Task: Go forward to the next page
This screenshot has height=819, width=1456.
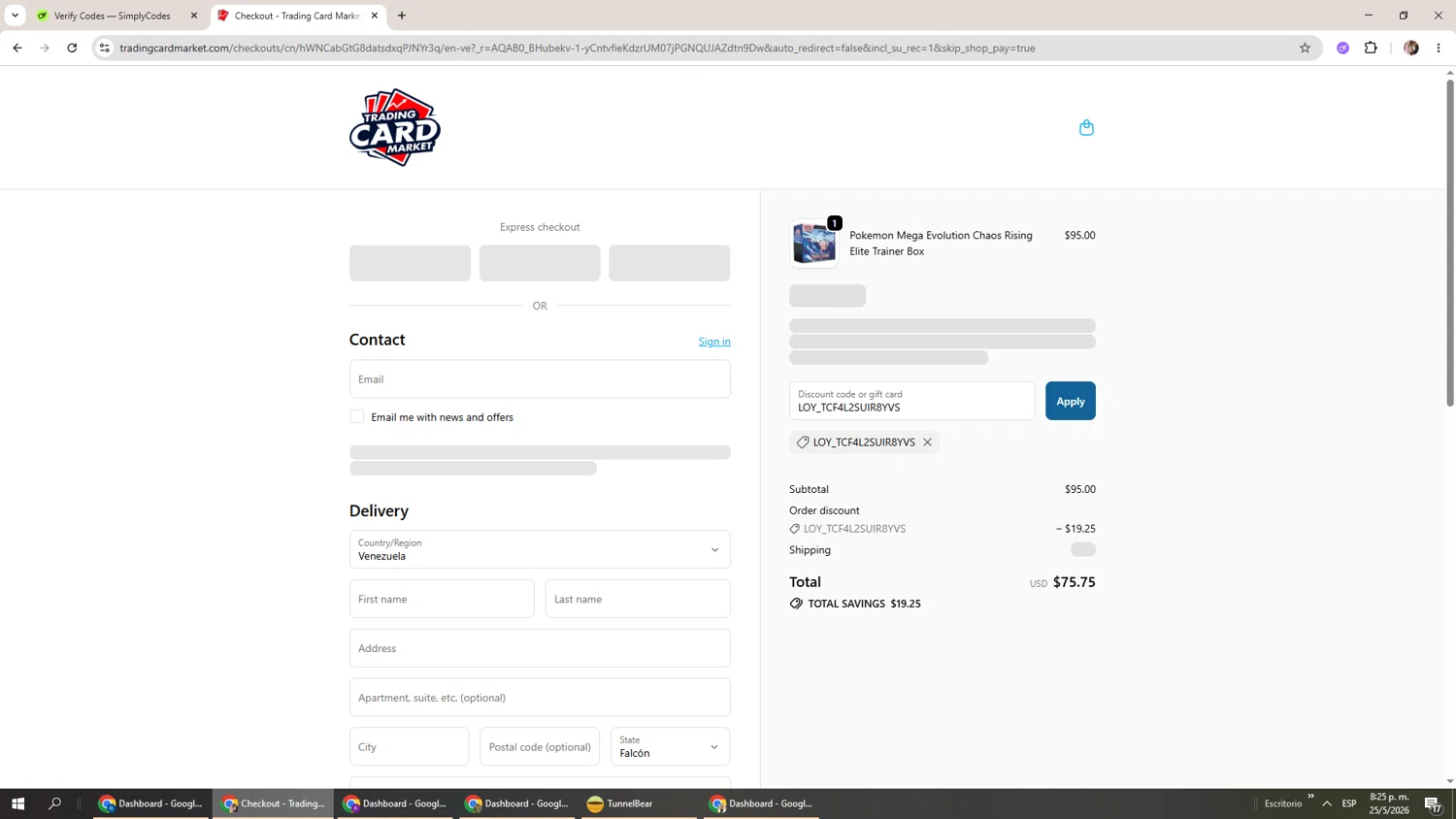Action: (45, 48)
